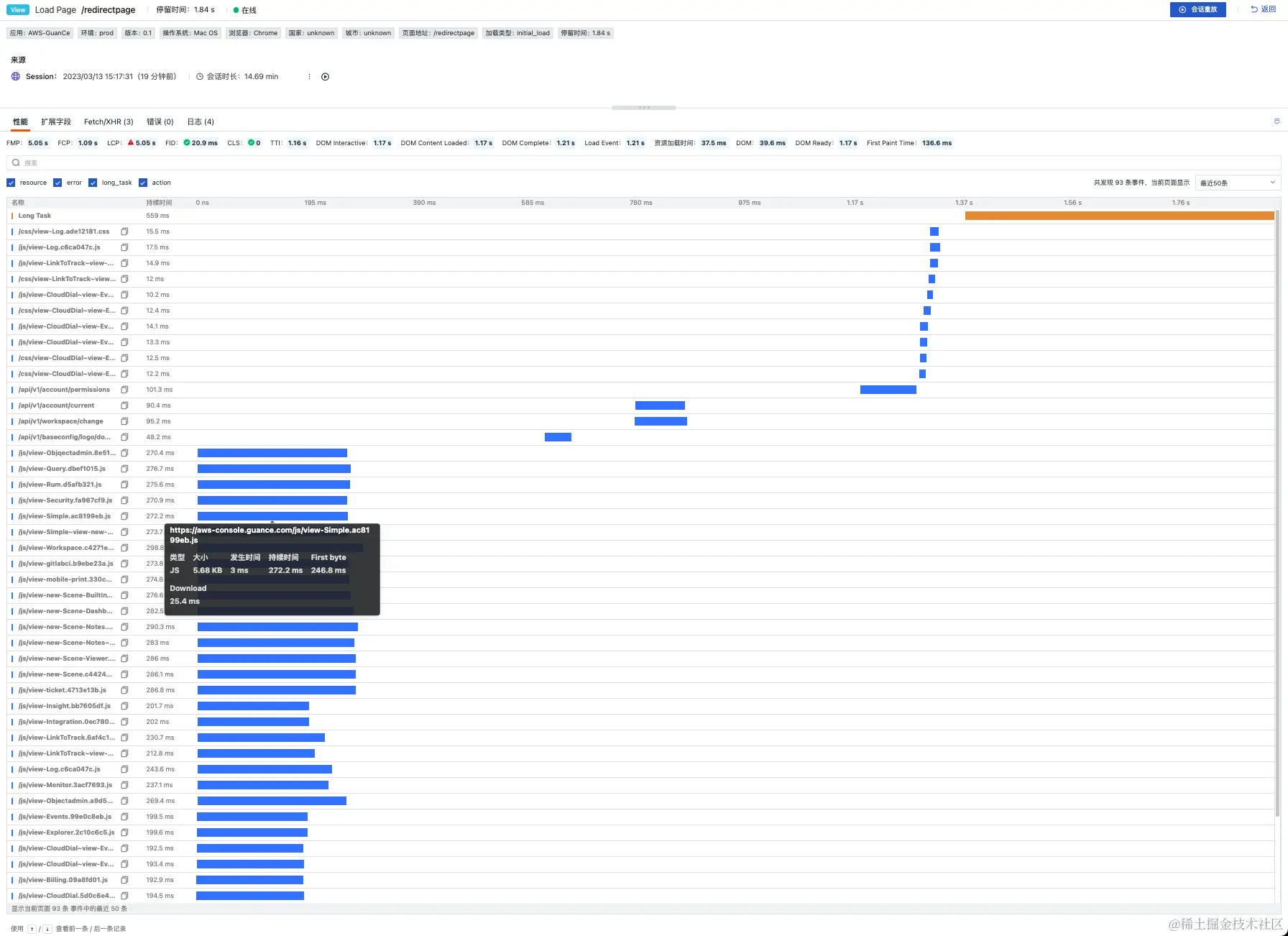Copy the /js/view-gitlabci.b9ebe23a.js resource link
1288x936 pixels.
124,564
